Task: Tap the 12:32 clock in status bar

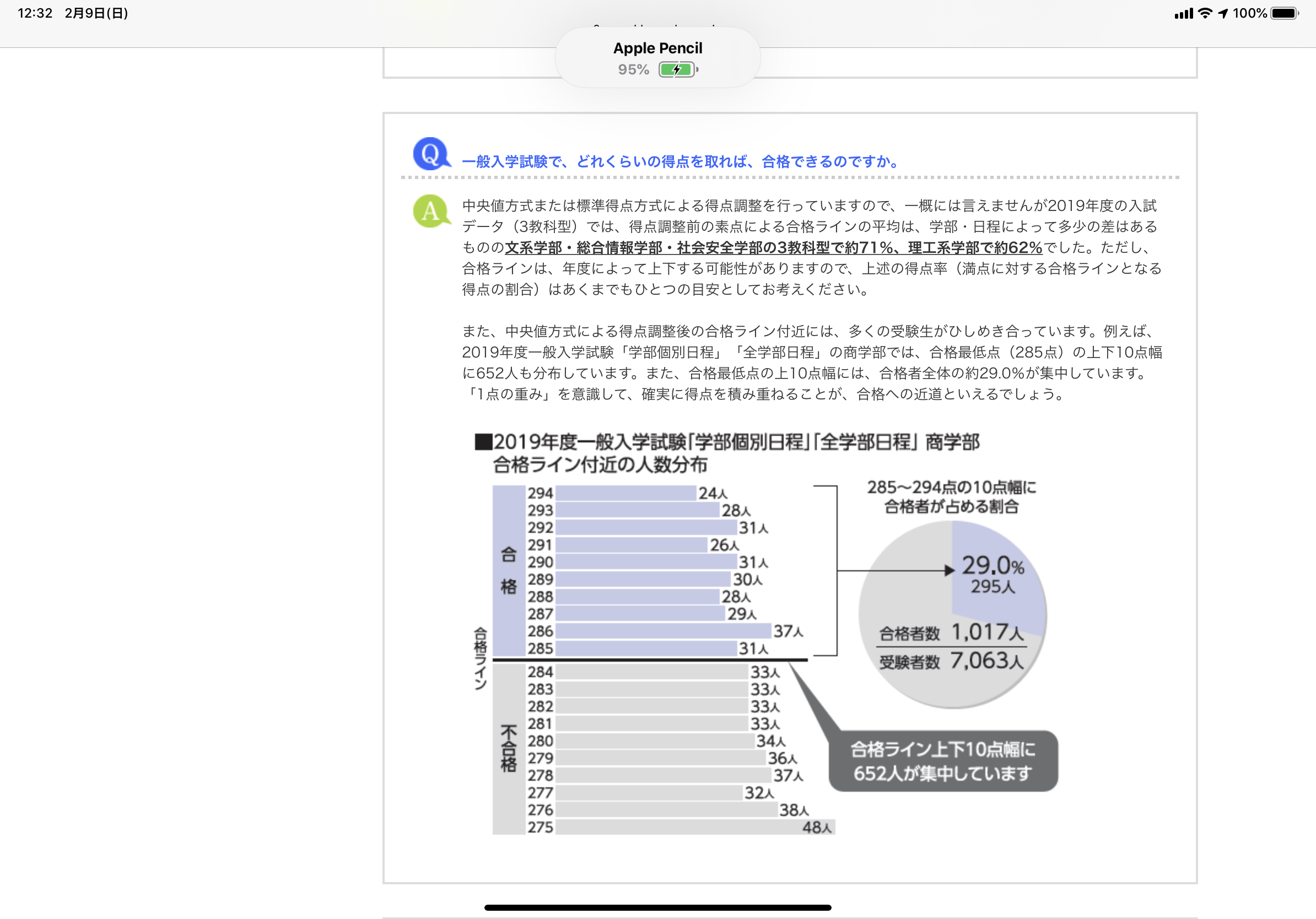Action: [35, 13]
